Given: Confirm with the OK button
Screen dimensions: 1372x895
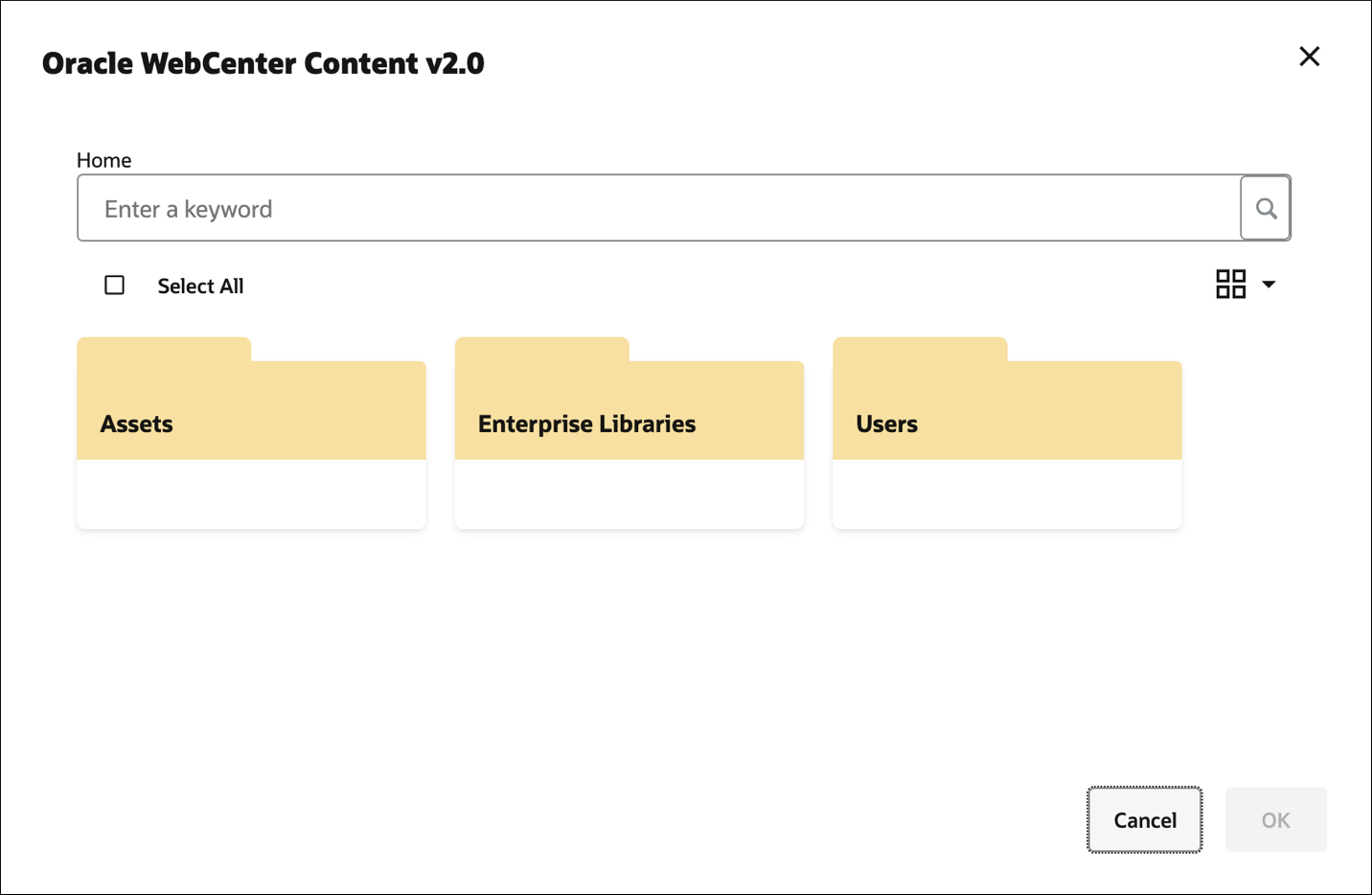Looking at the screenshot, I should tap(1275, 820).
